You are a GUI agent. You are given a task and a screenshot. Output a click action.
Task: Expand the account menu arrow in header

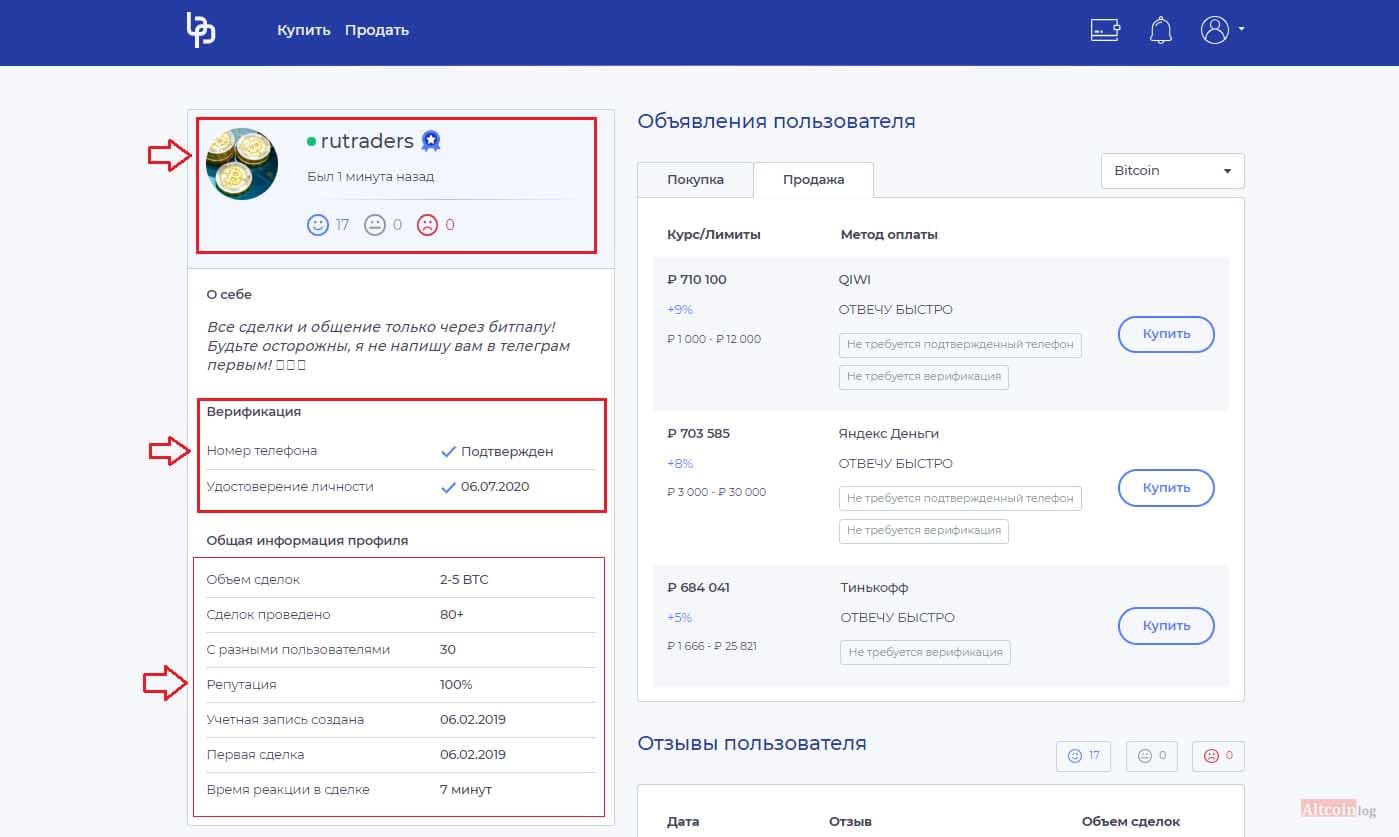[x=1241, y=30]
